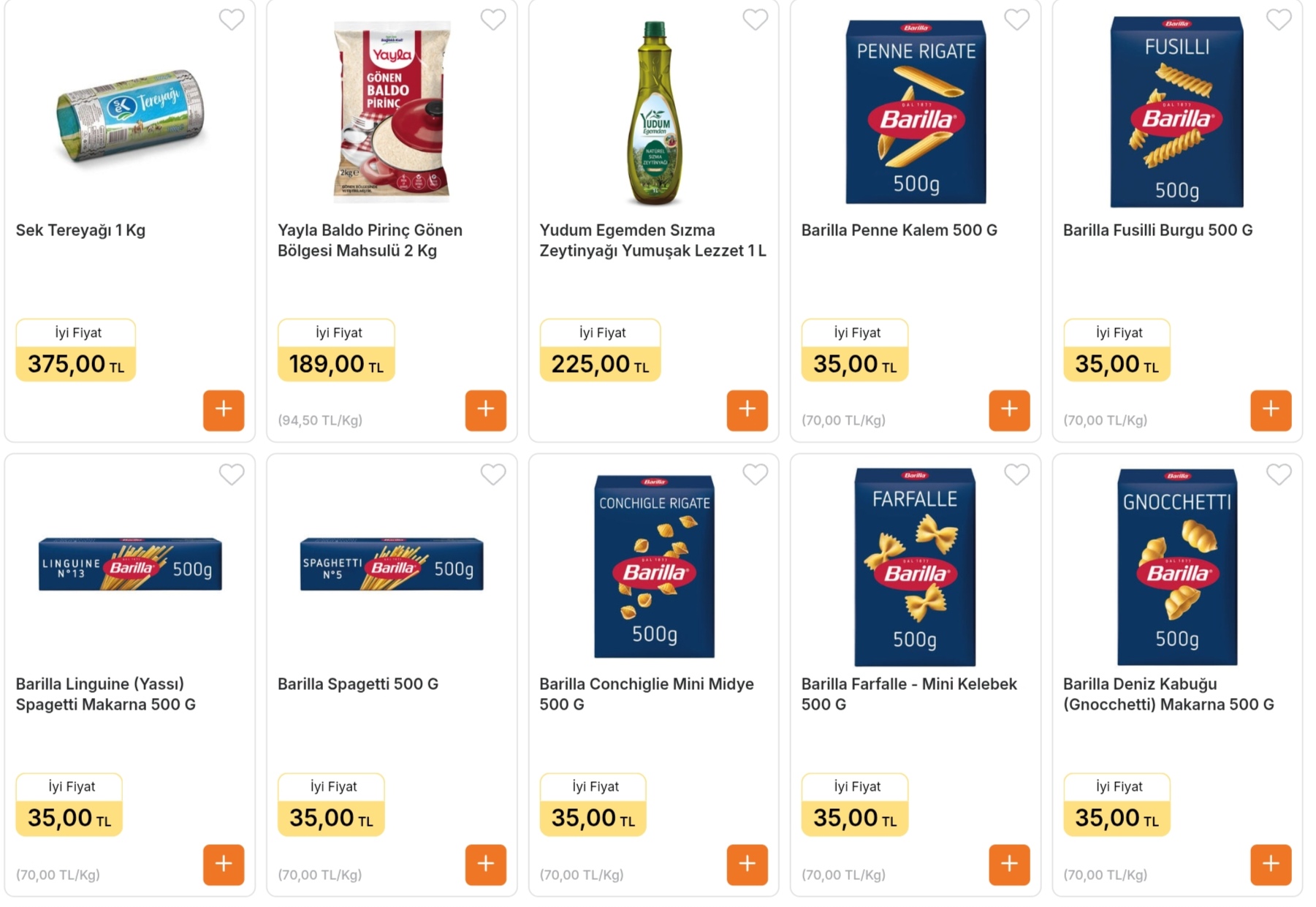Image resolution: width=1316 pixels, height=907 pixels.
Task: Add Barilla Conchiglie Mini Midye to cart
Action: pyautogui.click(x=747, y=865)
